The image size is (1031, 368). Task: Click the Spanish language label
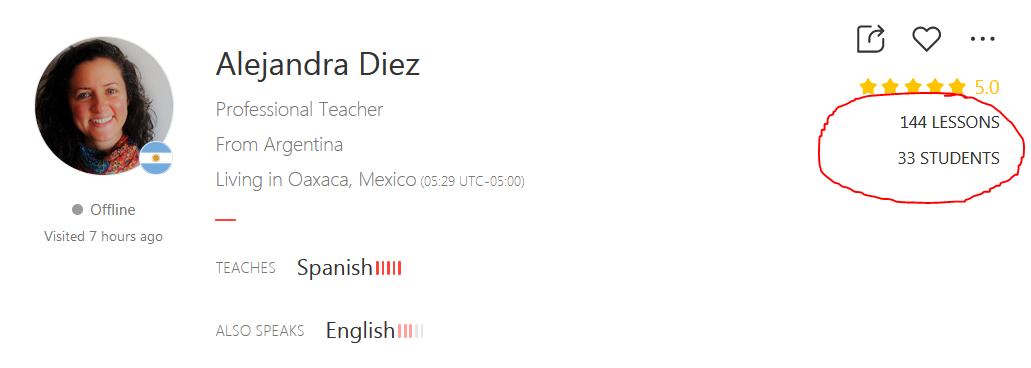335,267
